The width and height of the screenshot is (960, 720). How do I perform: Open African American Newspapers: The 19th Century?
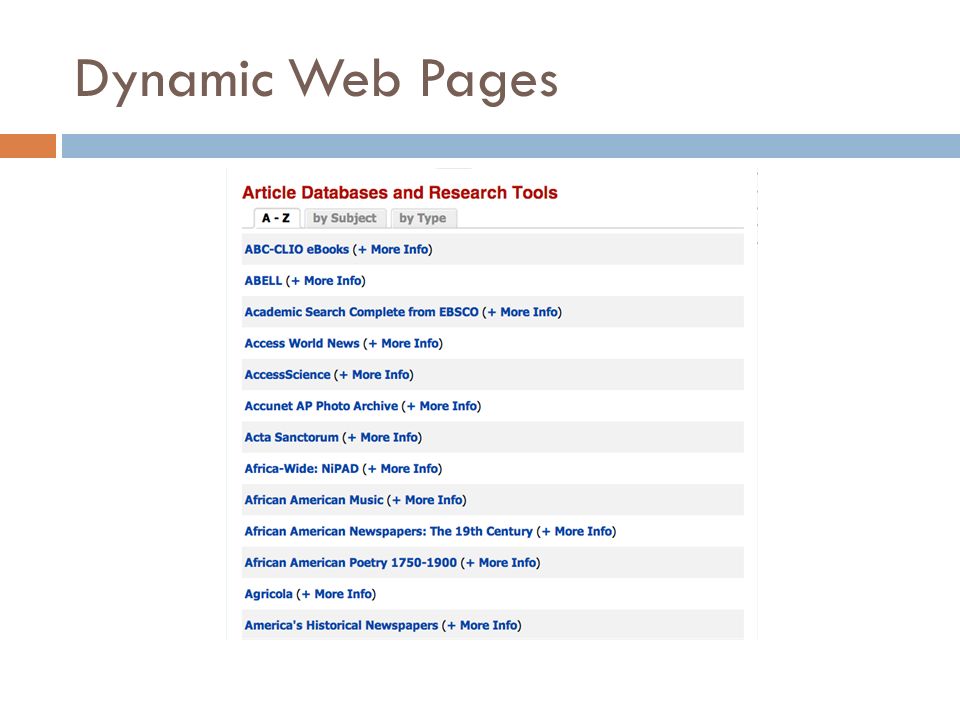click(x=388, y=531)
